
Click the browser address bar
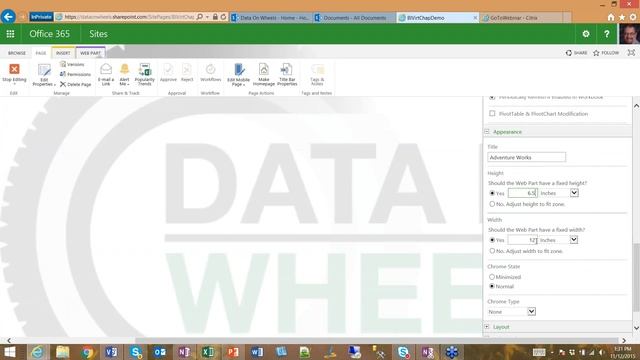click(x=129, y=17)
